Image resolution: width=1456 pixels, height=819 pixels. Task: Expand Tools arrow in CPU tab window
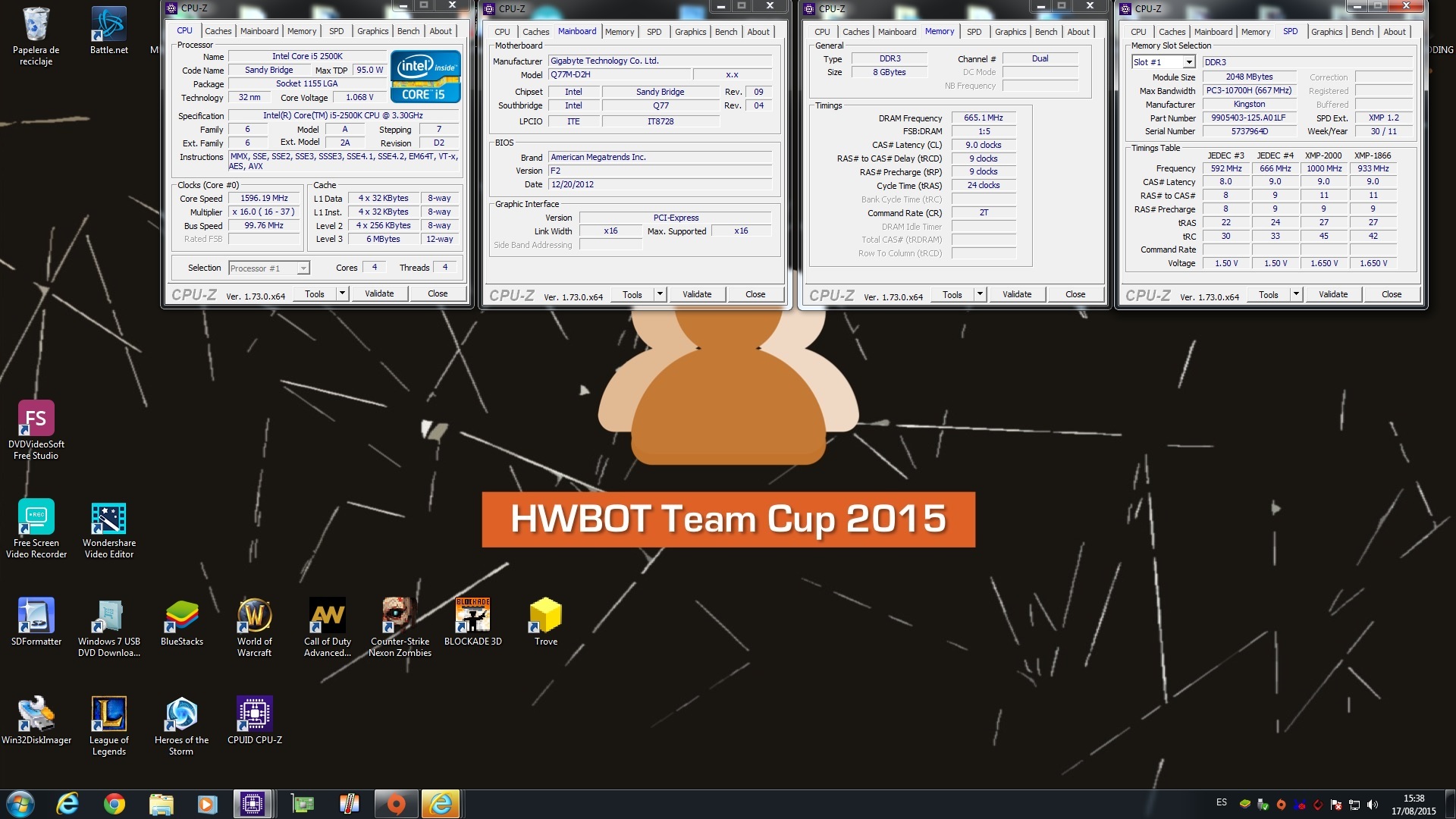pos(342,294)
